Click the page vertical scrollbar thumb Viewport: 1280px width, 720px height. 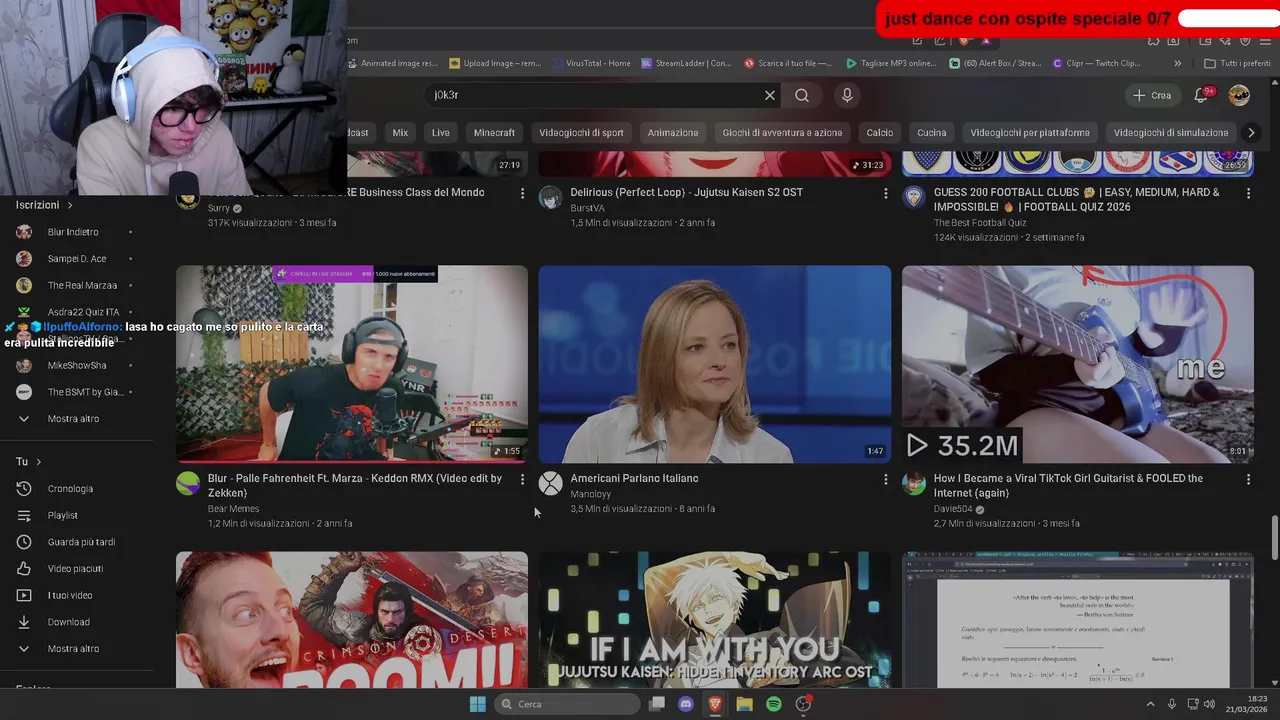click(1274, 538)
